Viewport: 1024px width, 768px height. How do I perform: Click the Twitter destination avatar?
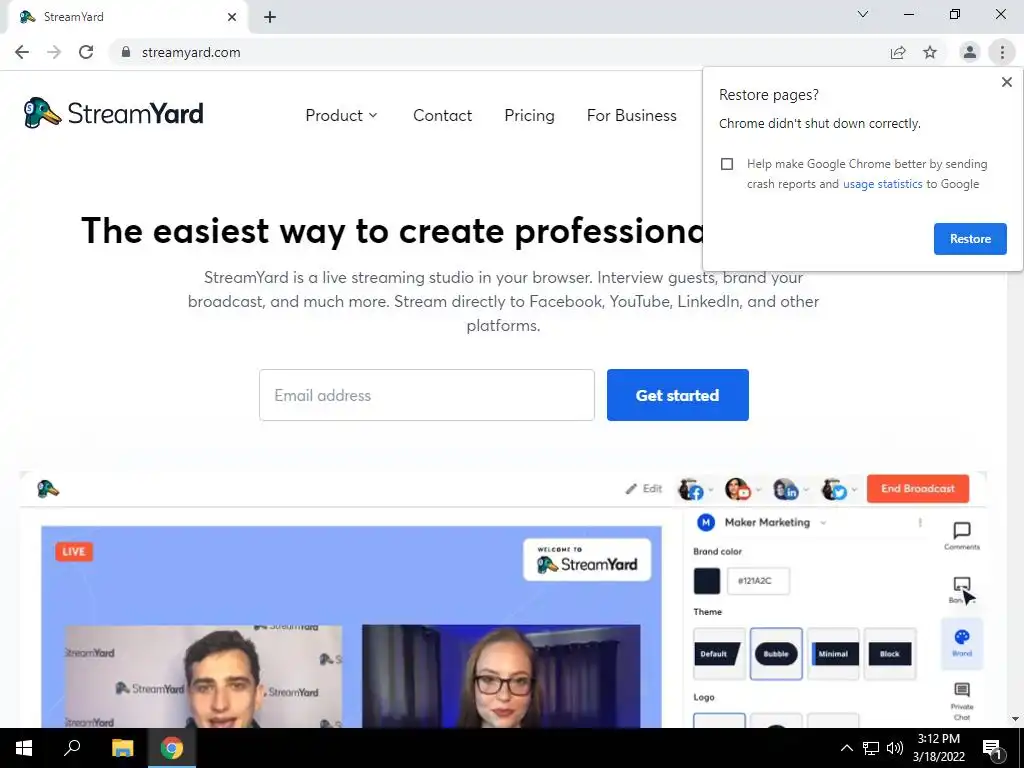coord(834,488)
